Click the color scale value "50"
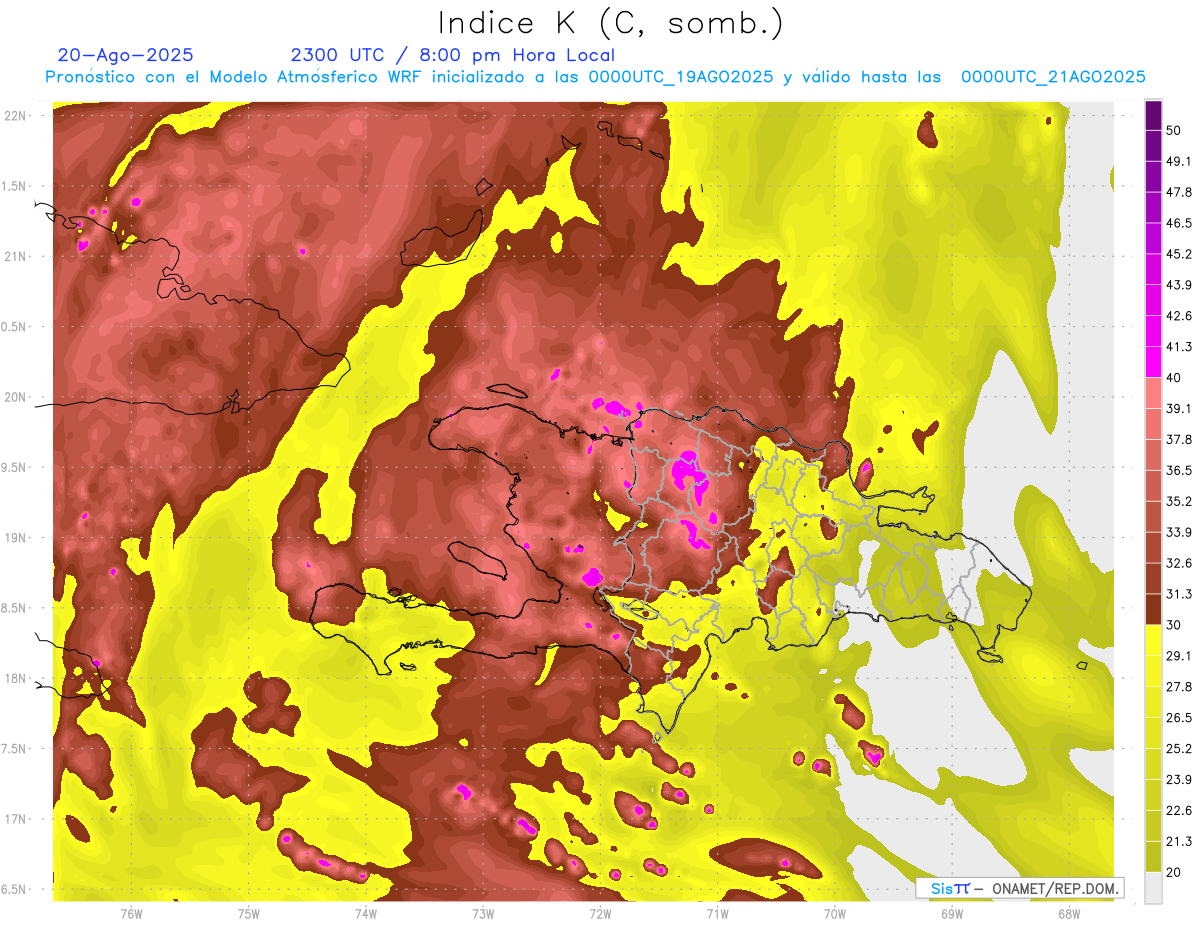1200x927 pixels. tap(1173, 130)
